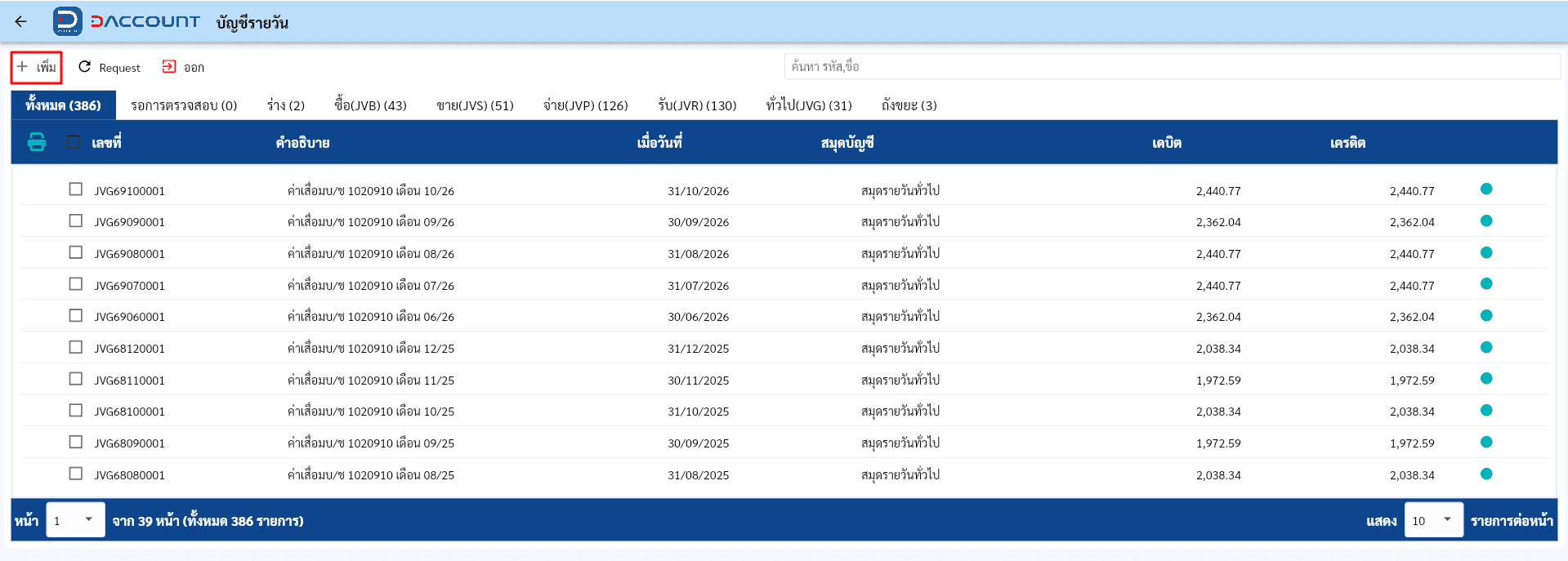Go back using the back arrow

tap(21, 22)
